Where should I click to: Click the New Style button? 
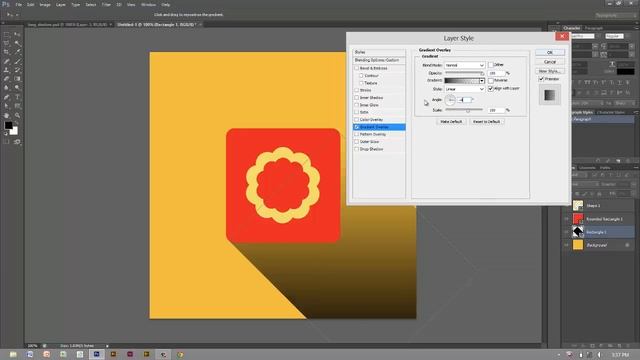pyautogui.click(x=550, y=71)
